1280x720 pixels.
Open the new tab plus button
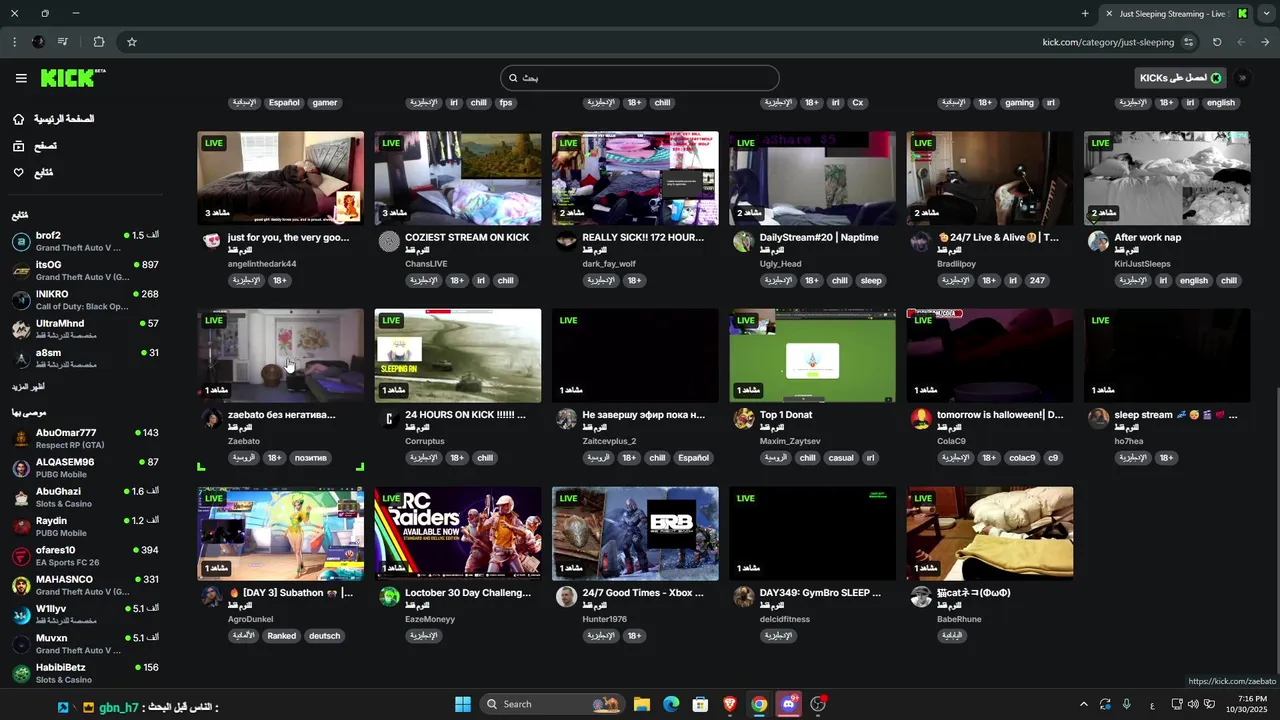[x=1085, y=14]
